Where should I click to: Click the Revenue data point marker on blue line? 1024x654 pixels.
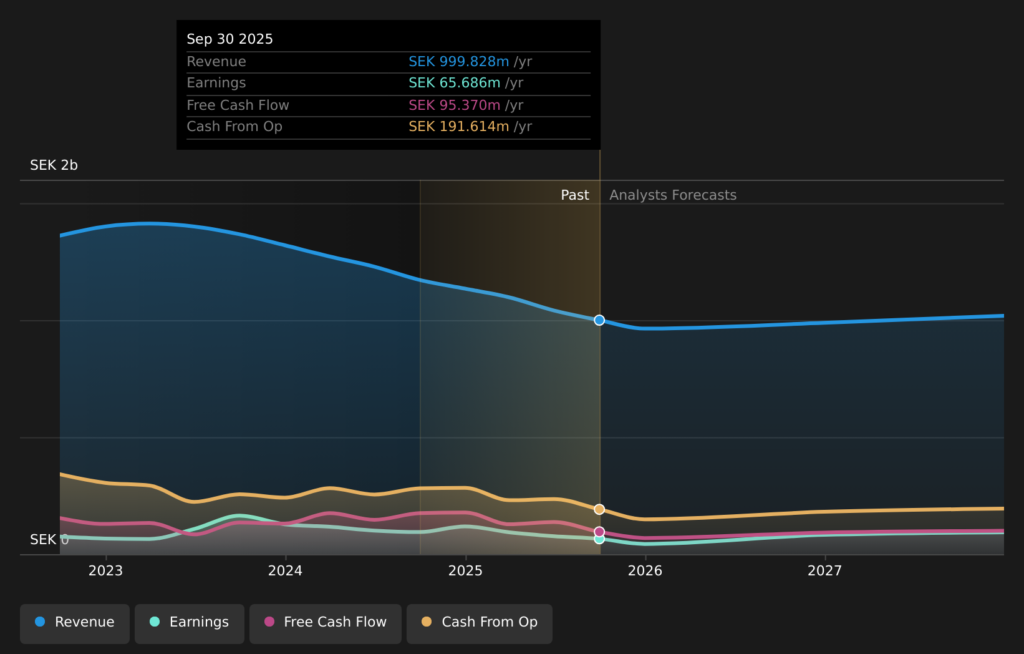click(599, 320)
